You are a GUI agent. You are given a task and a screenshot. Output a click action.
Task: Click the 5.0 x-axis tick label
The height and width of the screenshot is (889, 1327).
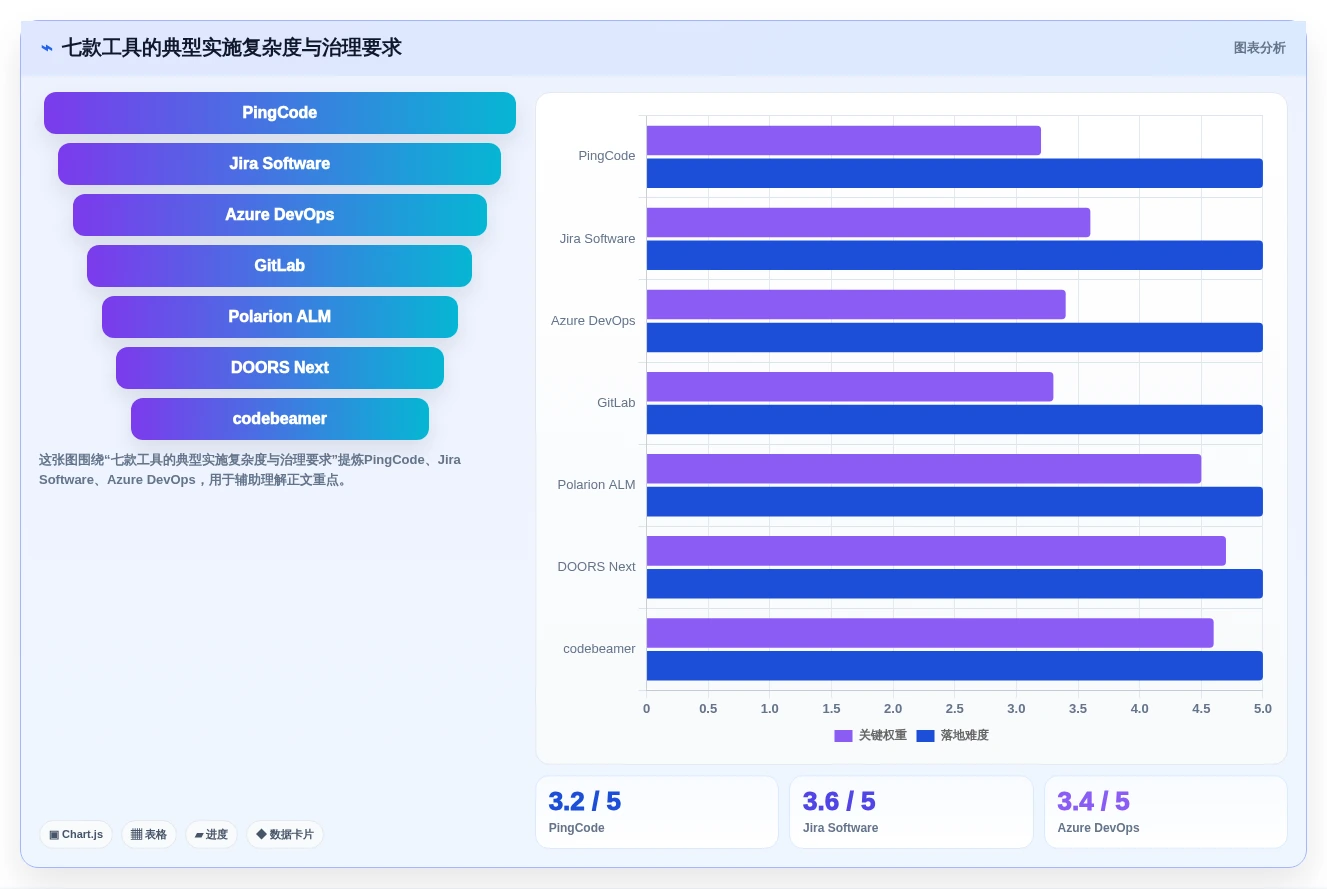[x=1263, y=709]
